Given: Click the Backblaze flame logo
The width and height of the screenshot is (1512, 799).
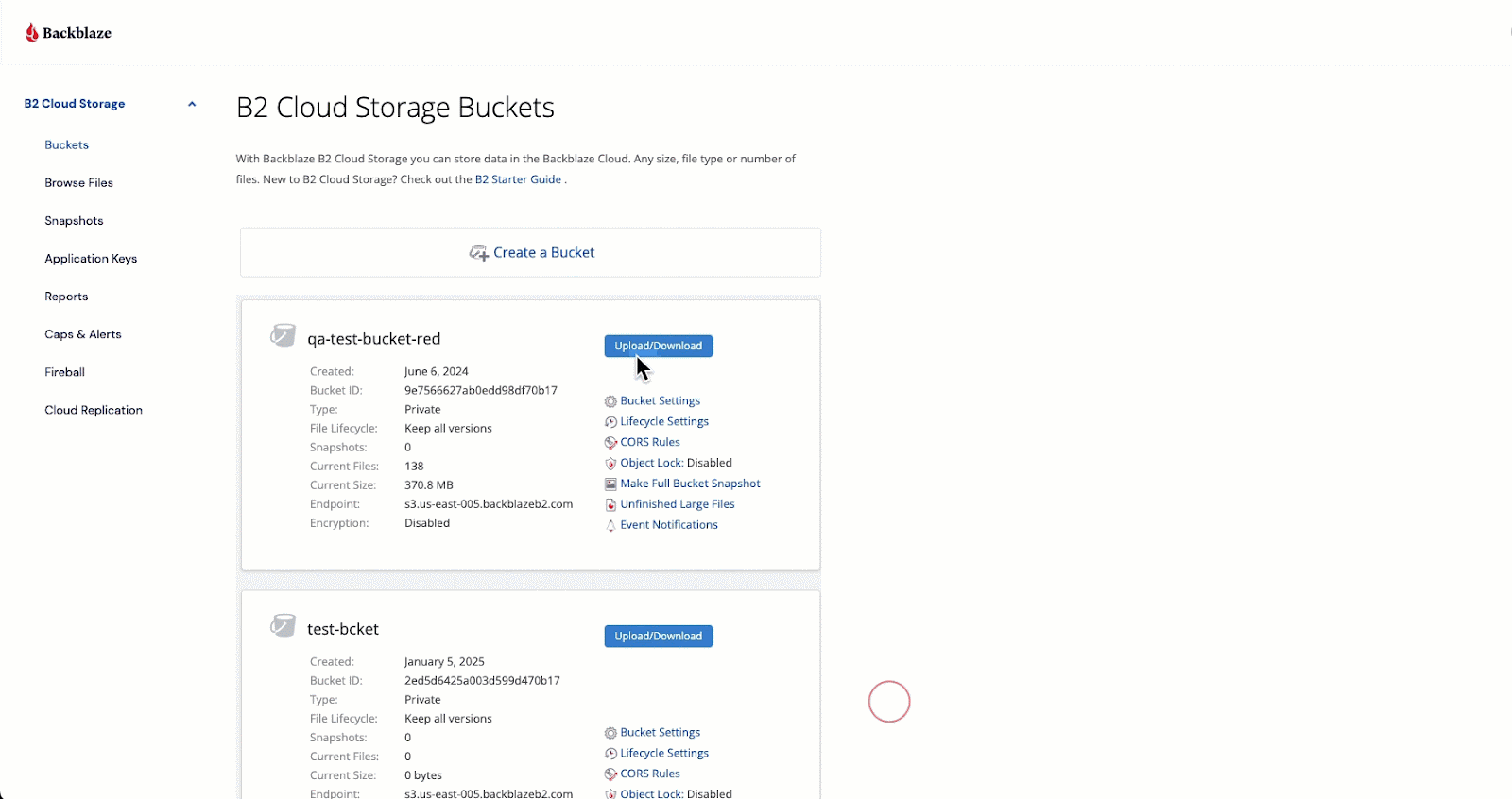Looking at the screenshot, I should click(32, 33).
